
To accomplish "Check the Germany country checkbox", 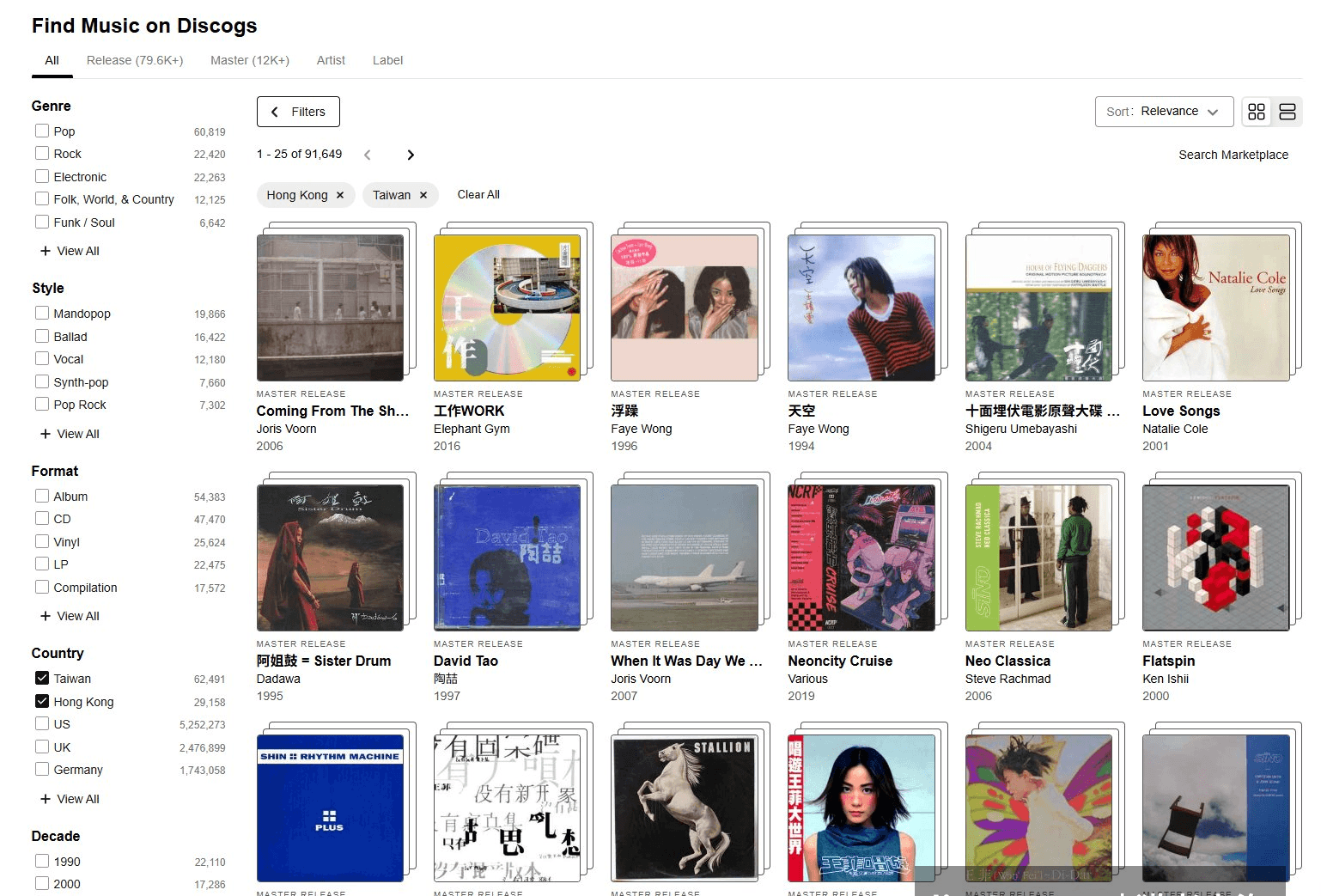I will coord(41,769).
